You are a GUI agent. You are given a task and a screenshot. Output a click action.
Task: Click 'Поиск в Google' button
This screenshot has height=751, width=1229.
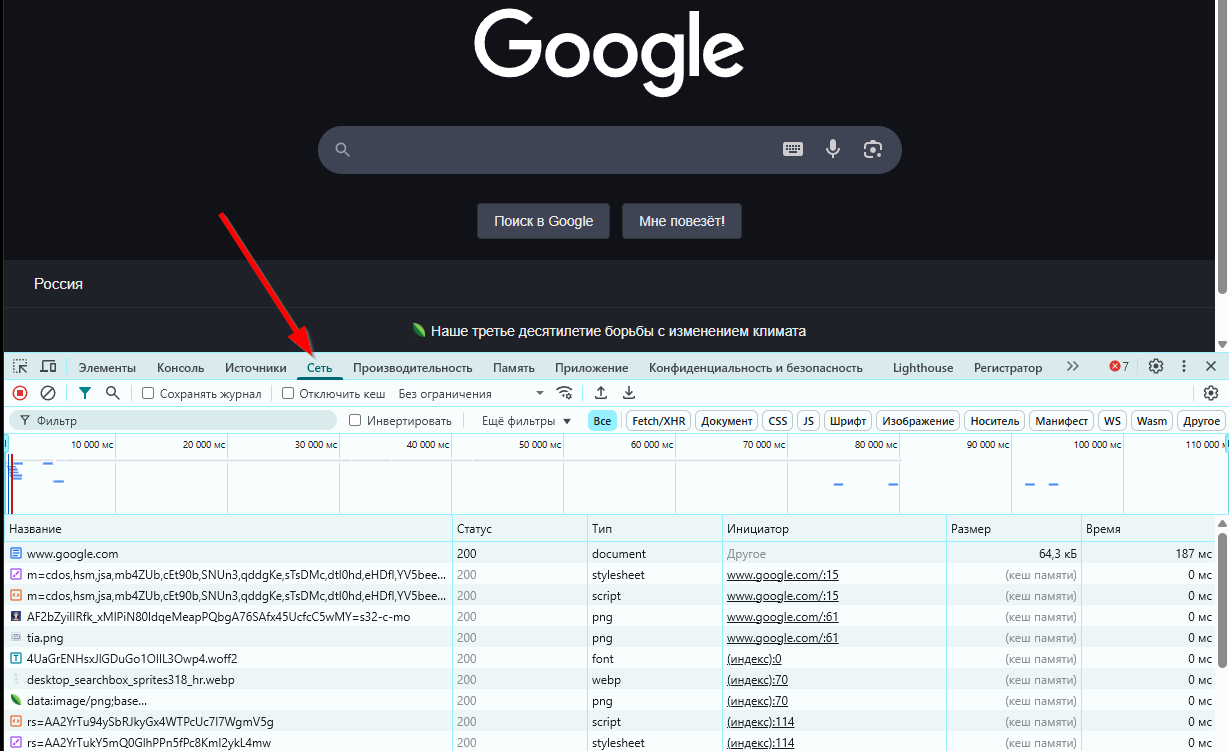click(x=543, y=221)
